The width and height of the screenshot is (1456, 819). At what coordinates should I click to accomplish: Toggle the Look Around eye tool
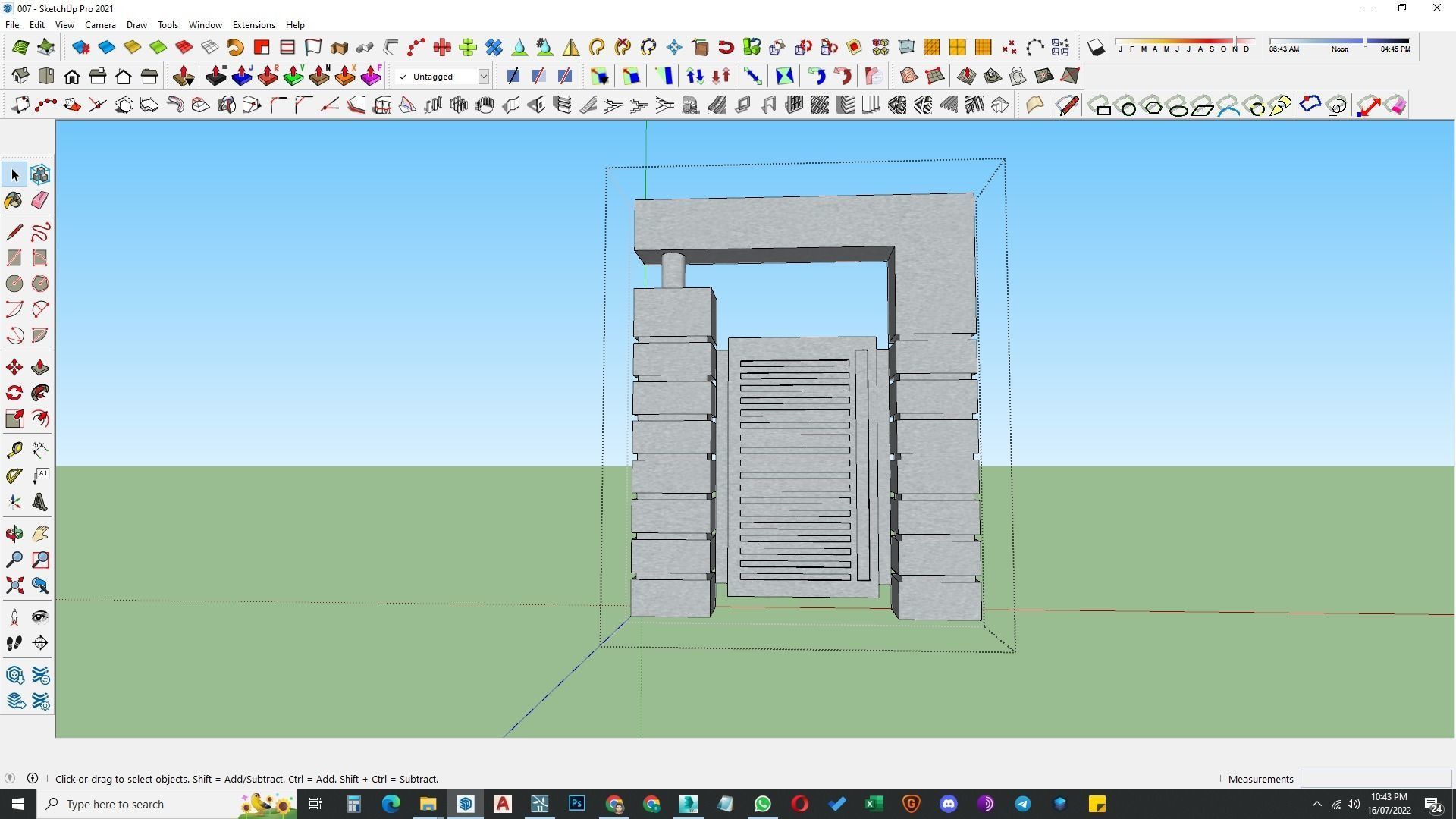[x=40, y=617]
